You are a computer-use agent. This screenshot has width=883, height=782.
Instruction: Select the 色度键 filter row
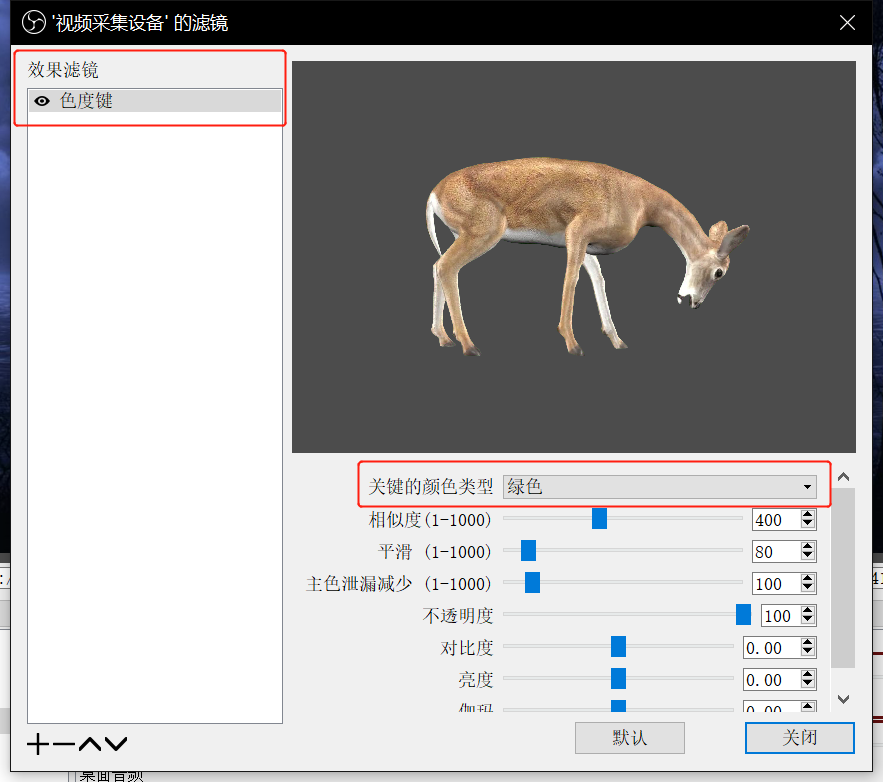coord(155,101)
